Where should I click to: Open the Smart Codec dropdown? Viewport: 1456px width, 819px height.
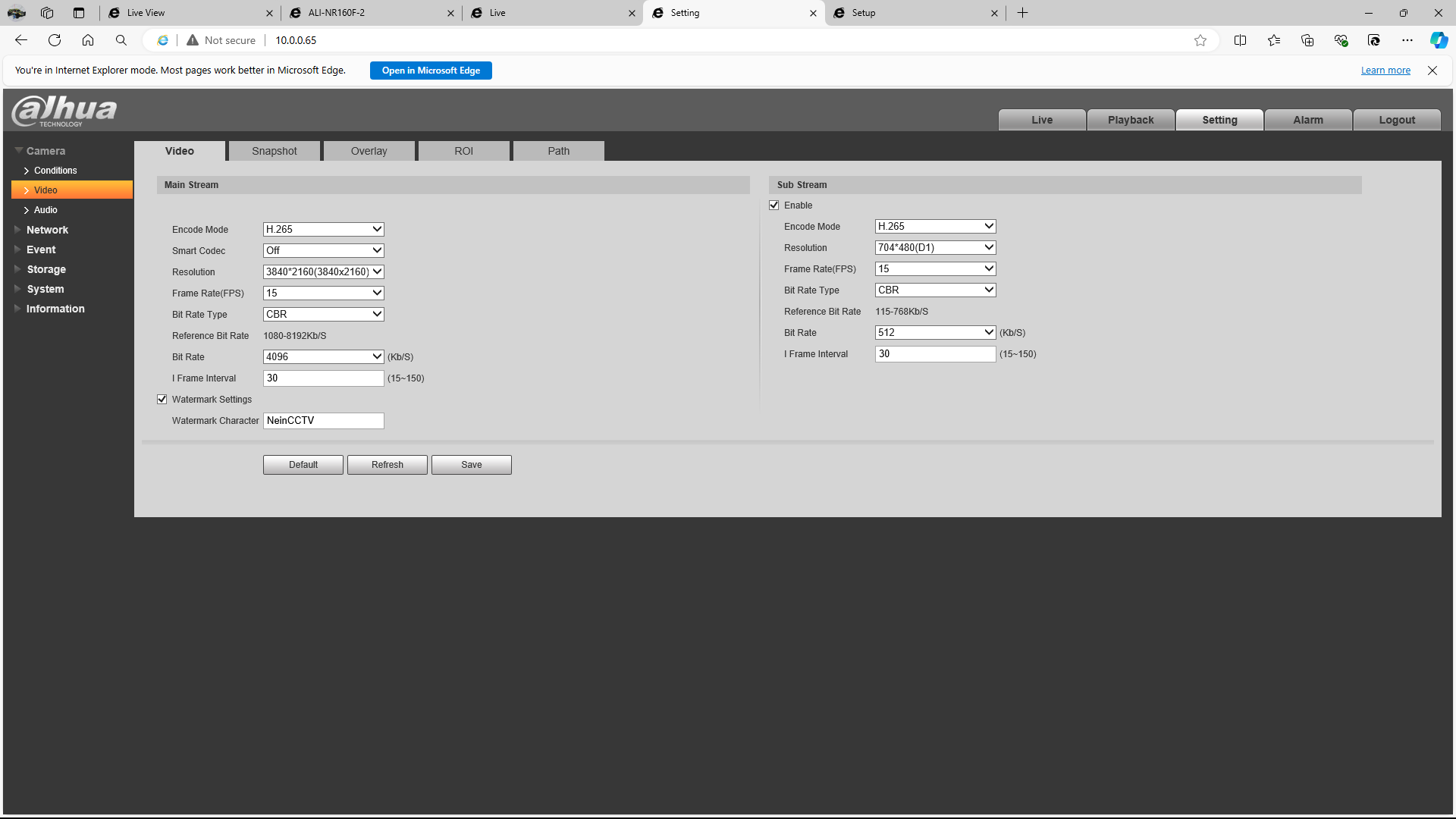tap(324, 250)
